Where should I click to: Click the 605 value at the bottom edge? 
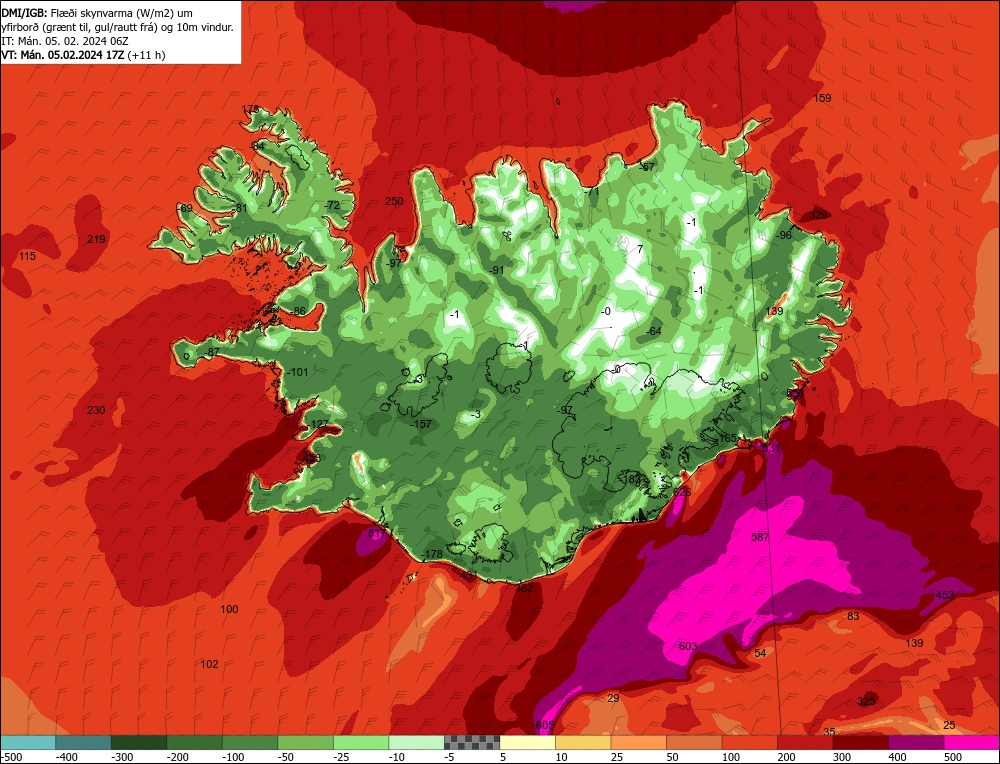tap(545, 725)
